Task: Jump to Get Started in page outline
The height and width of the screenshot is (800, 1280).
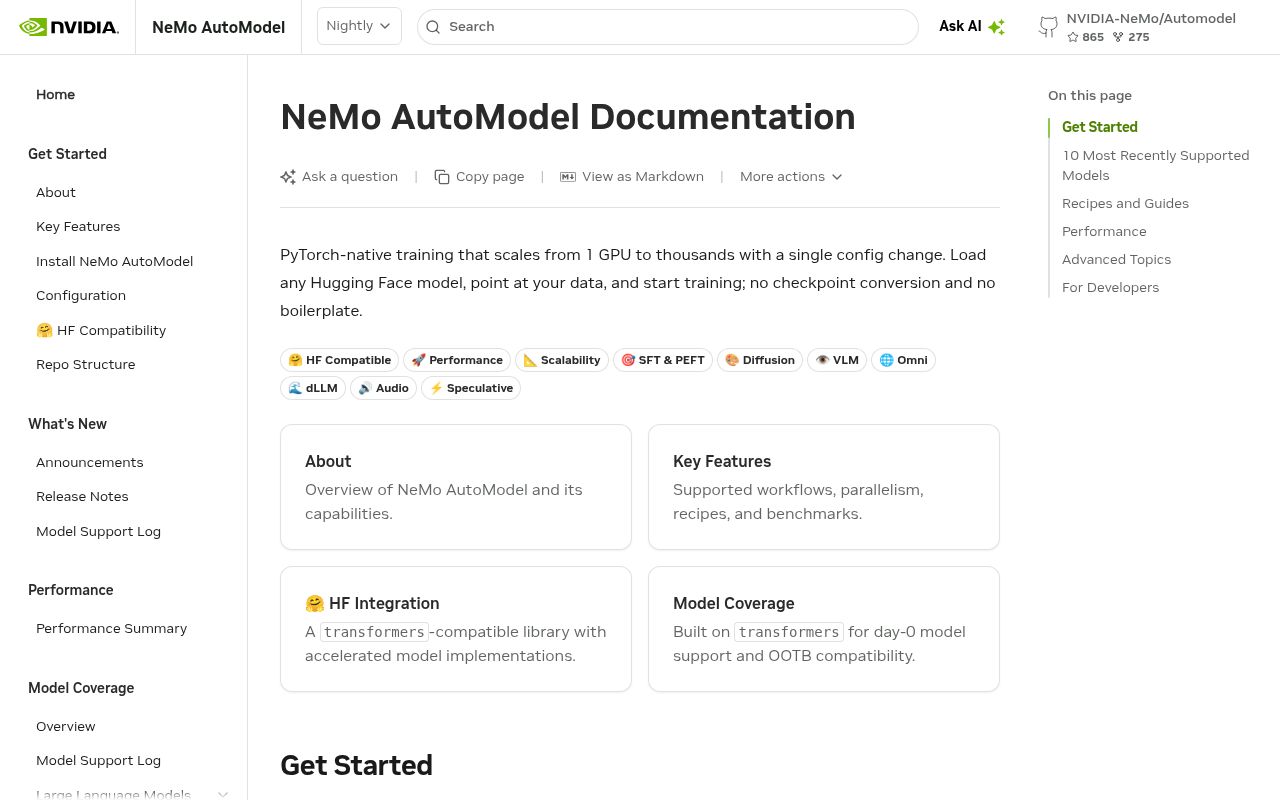Action: pyautogui.click(x=1100, y=127)
